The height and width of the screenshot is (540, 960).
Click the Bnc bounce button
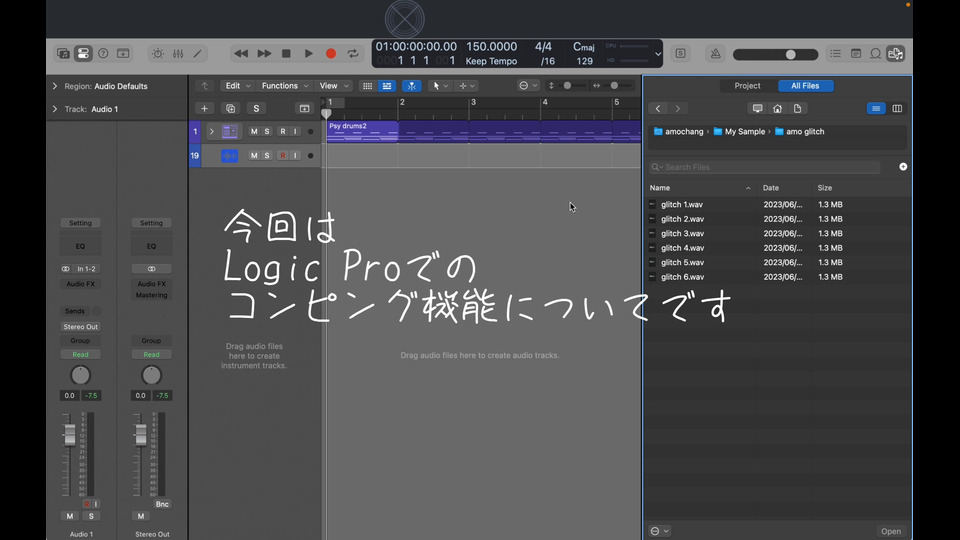162,504
